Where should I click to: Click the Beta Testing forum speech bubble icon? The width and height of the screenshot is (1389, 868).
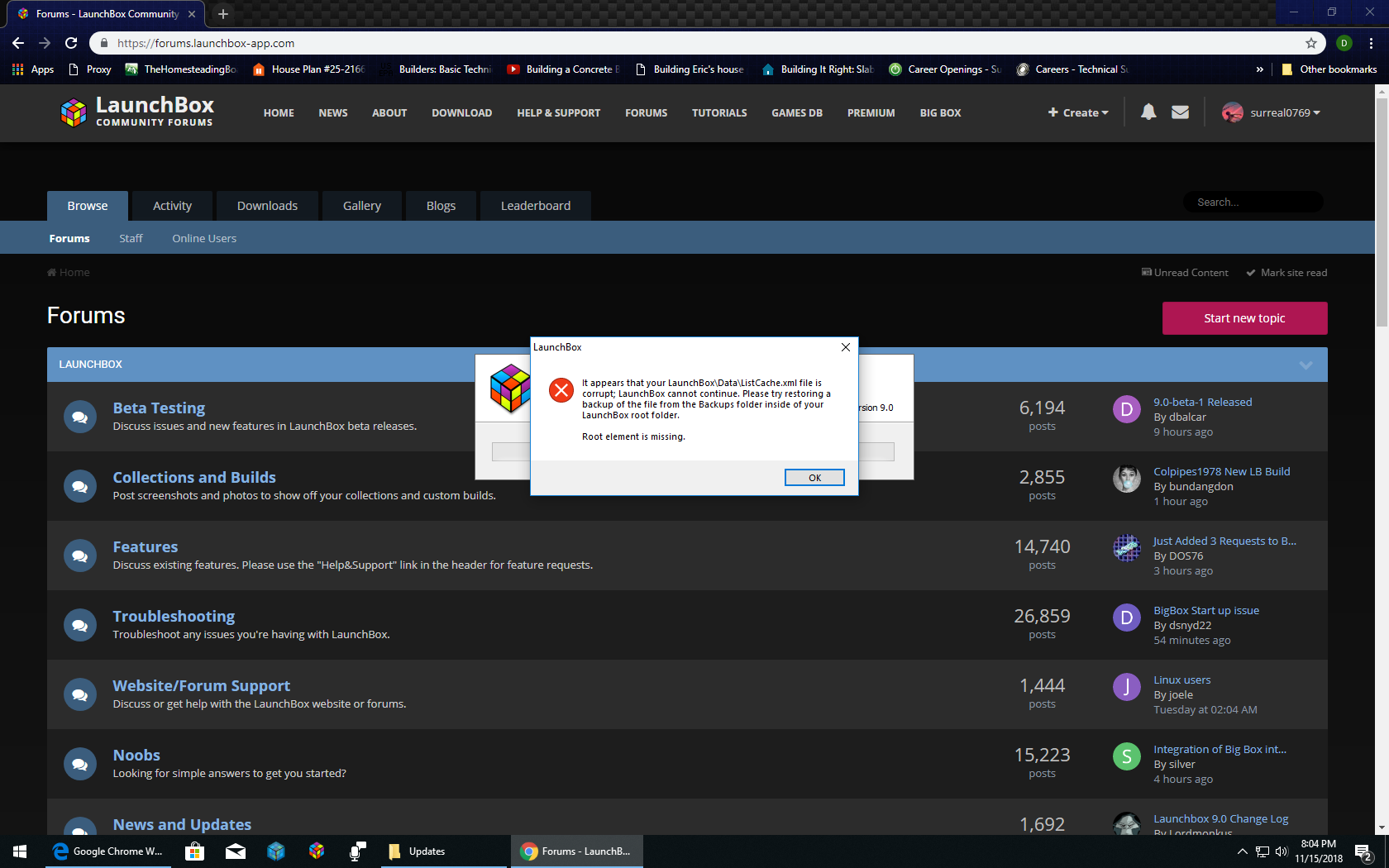[80, 417]
